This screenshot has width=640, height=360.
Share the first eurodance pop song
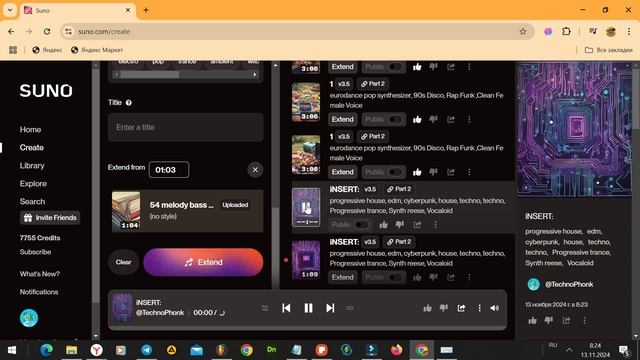pos(451,119)
